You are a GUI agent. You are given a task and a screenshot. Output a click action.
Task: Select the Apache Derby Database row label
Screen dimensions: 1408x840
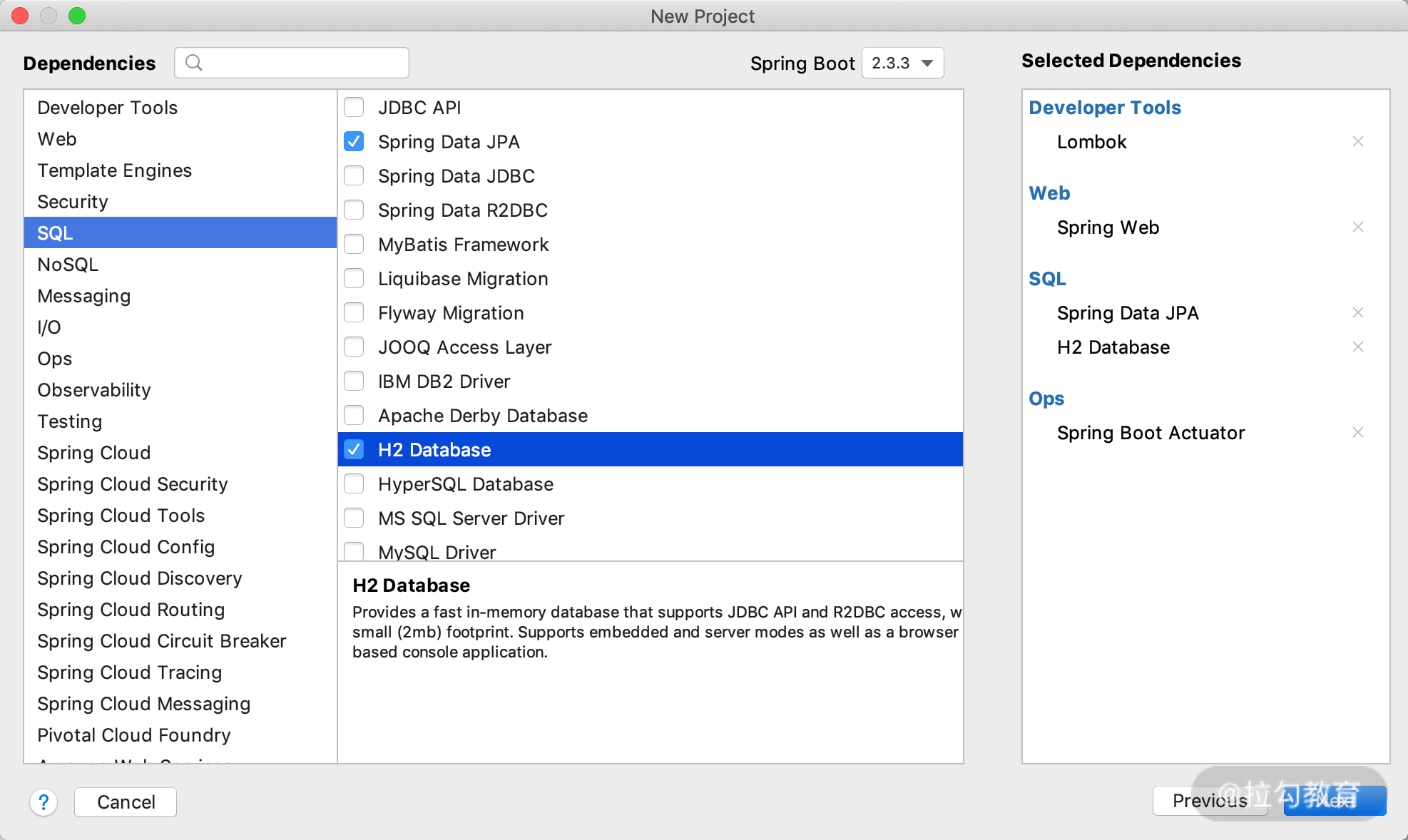click(483, 416)
